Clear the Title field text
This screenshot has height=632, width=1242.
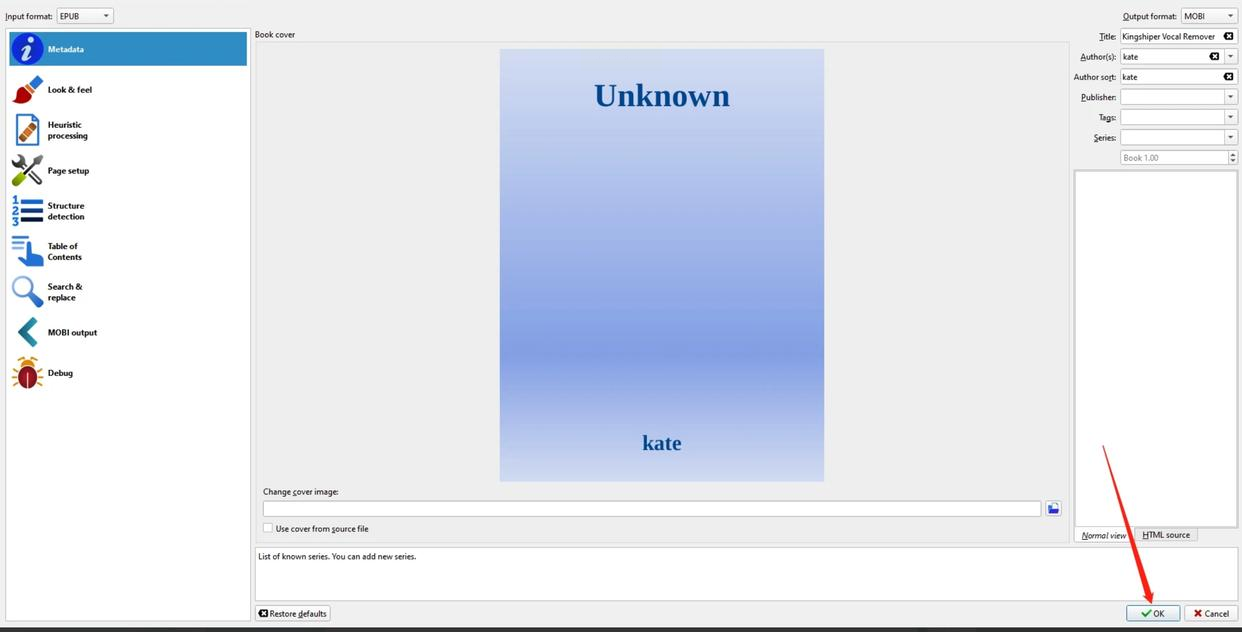pos(1229,37)
